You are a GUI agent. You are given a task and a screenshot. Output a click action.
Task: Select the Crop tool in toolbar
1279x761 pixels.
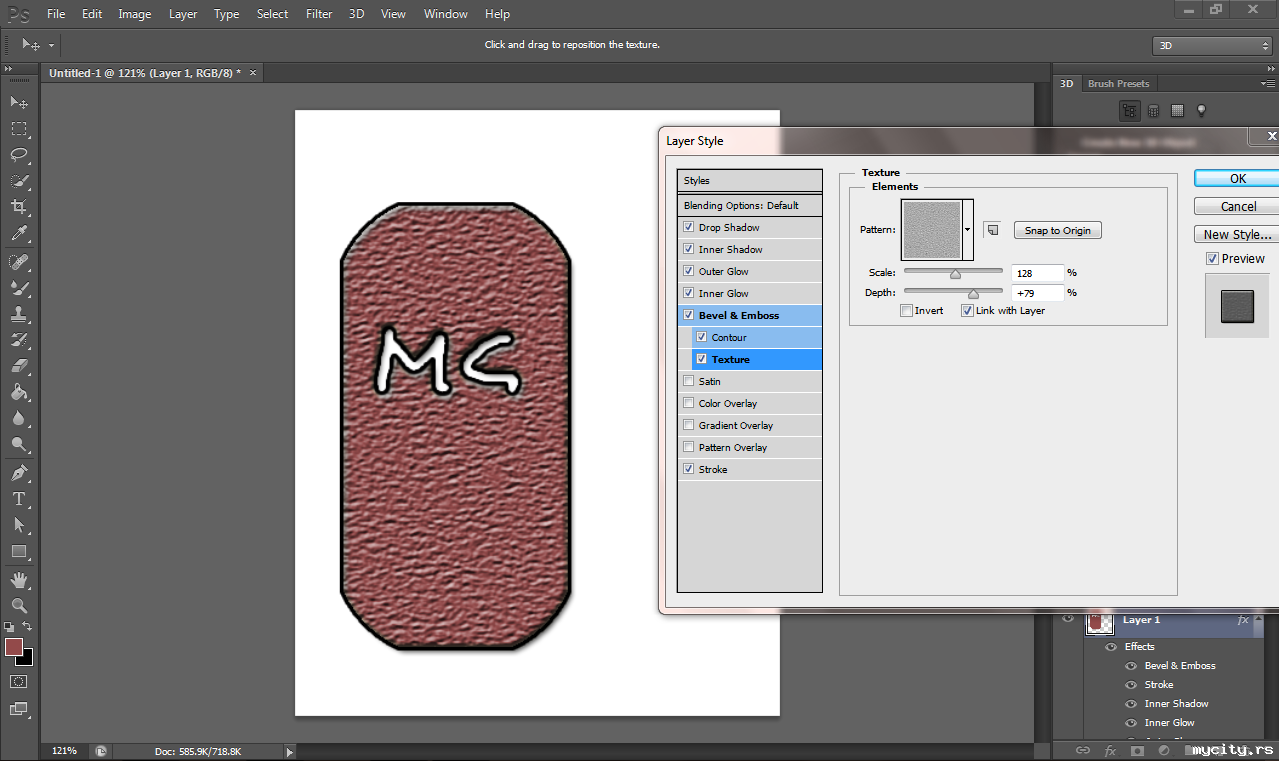coord(18,207)
